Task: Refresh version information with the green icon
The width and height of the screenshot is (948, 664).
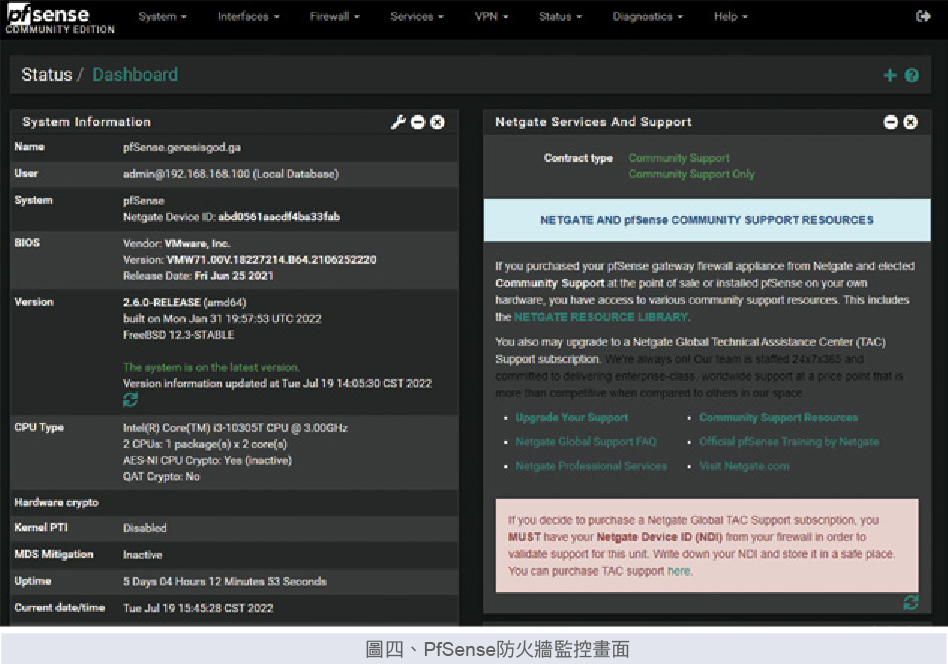Action: click(x=130, y=400)
